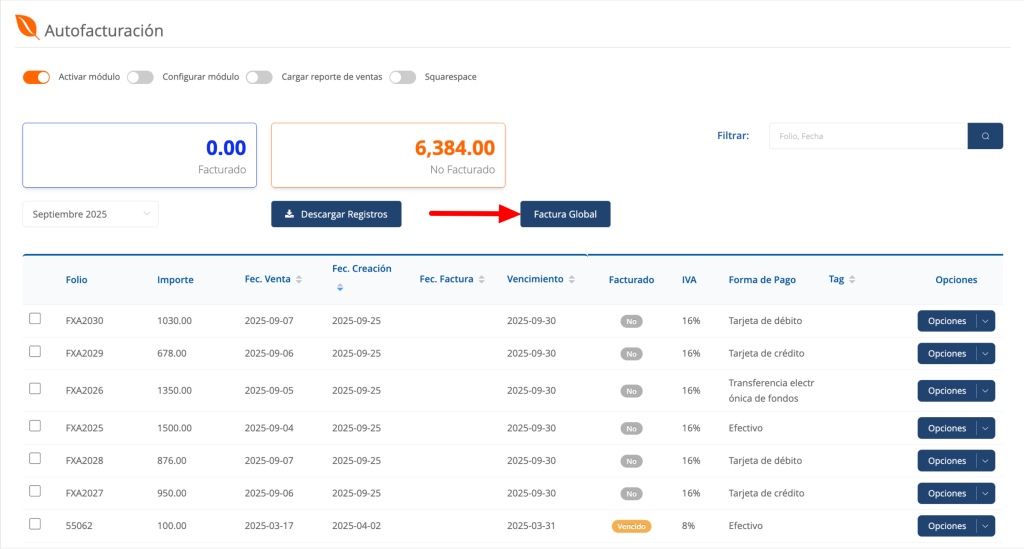This screenshot has width=1024, height=549.
Task: Toggle the Cargar reporte de ventas switch
Action: pos(259,77)
